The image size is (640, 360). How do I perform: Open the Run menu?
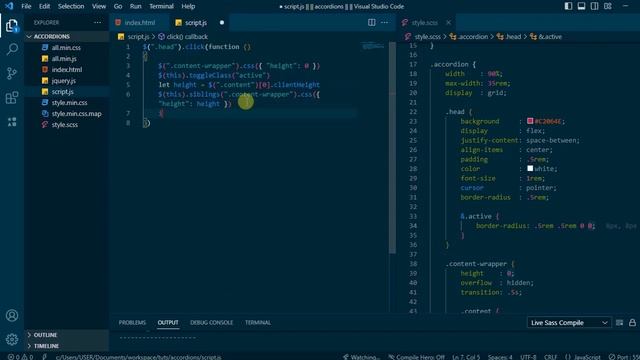[136, 6]
